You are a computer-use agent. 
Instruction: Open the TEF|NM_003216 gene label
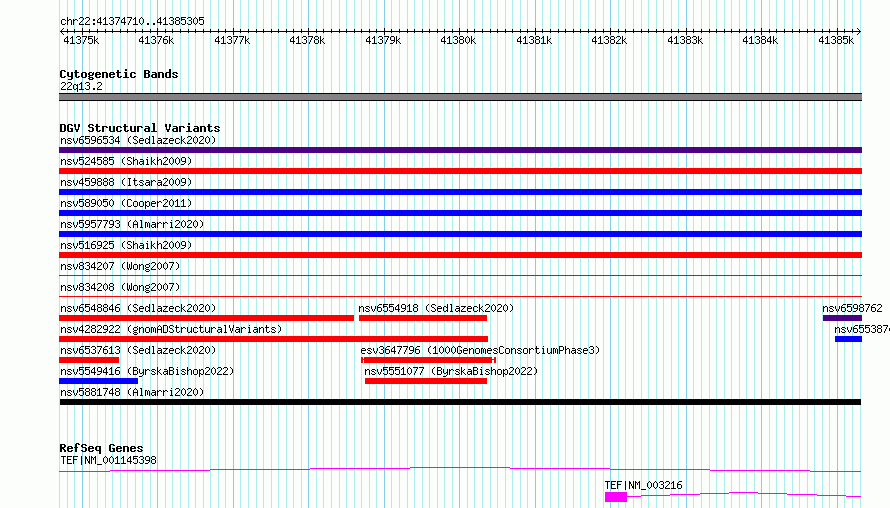coord(643,485)
